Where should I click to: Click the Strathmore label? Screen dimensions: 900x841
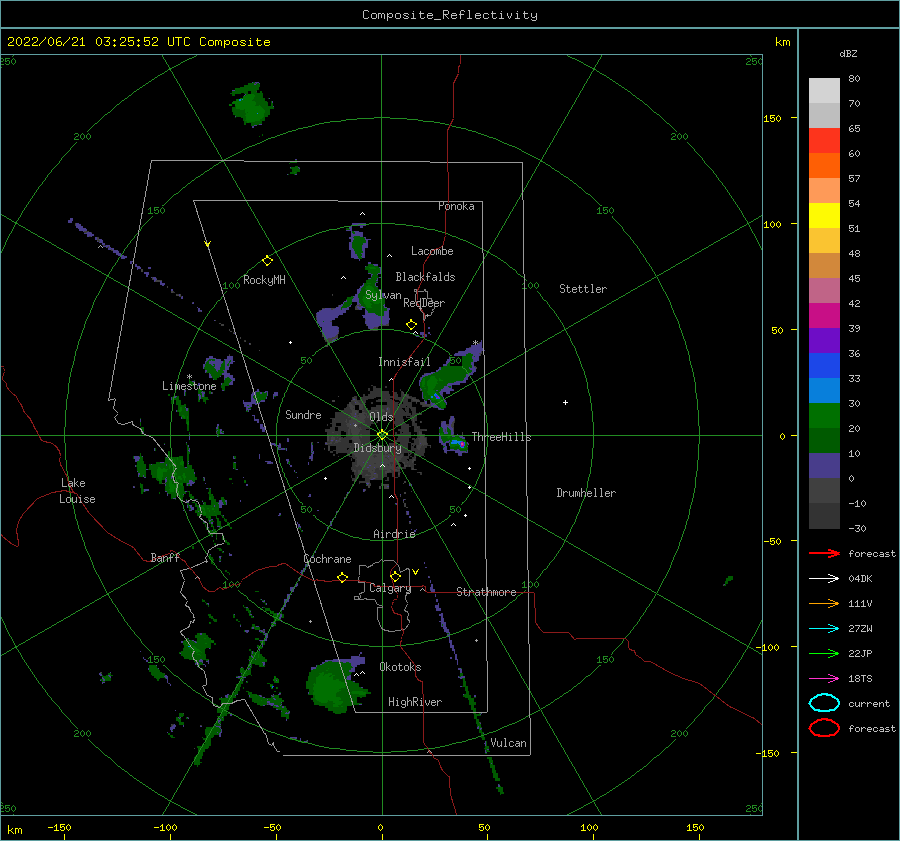click(486, 592)
